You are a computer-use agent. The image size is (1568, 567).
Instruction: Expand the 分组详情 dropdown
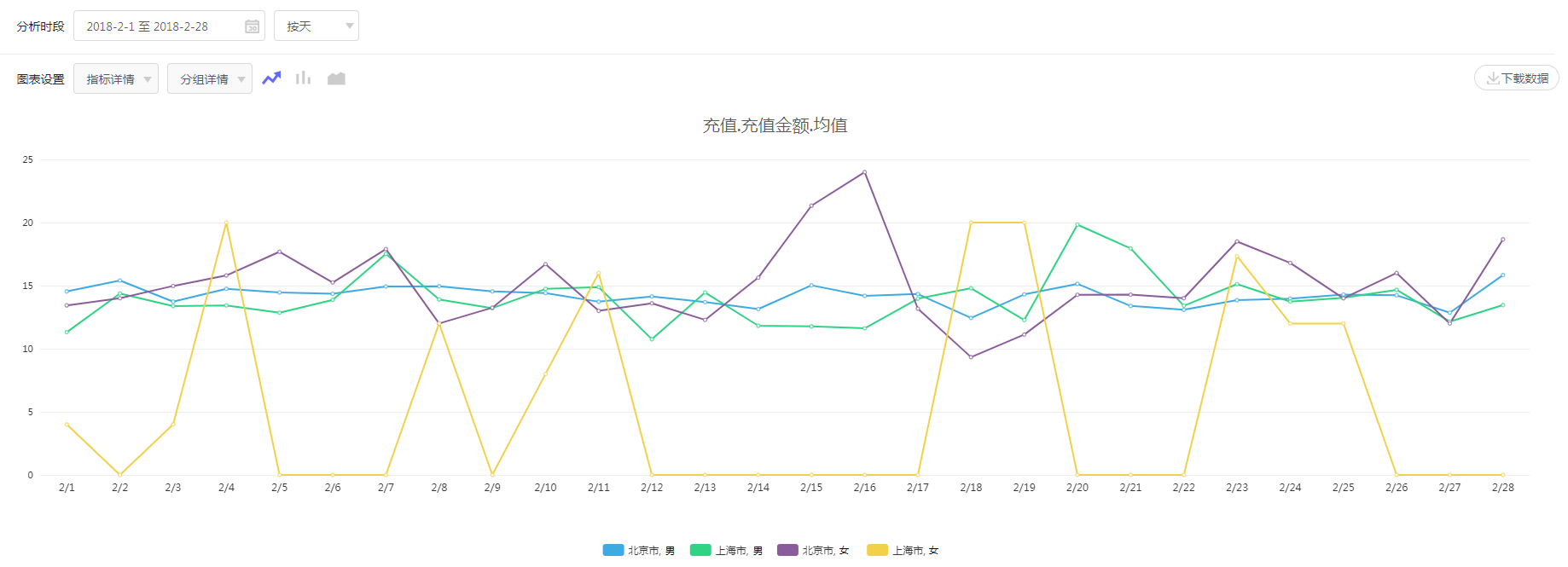pyautogui.click(x=210, y=79)
